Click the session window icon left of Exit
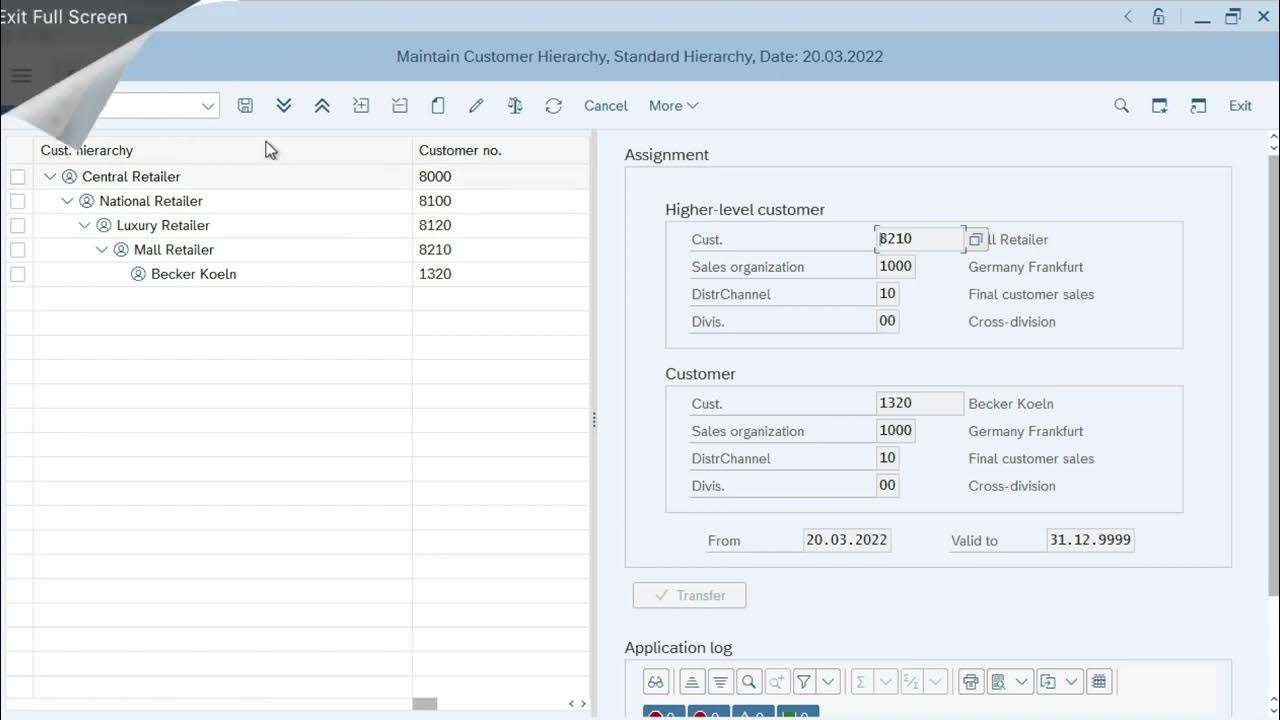1280x720 pixels. coord(1198,106)
